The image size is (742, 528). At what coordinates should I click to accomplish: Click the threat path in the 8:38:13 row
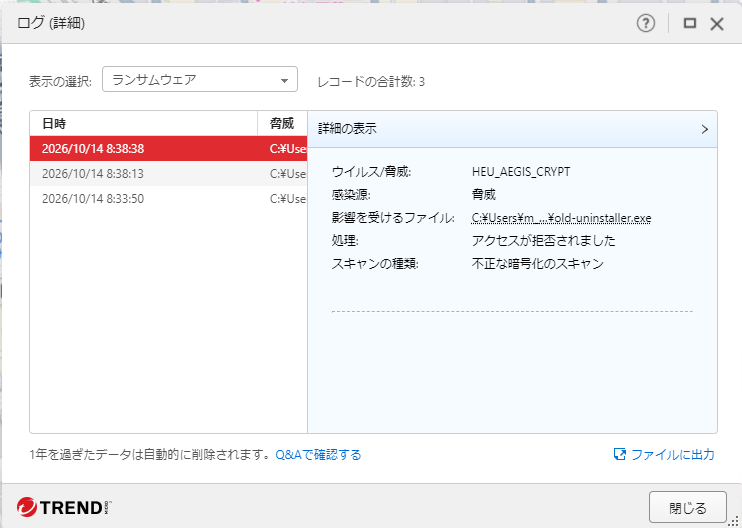click(x=288, y=174)
